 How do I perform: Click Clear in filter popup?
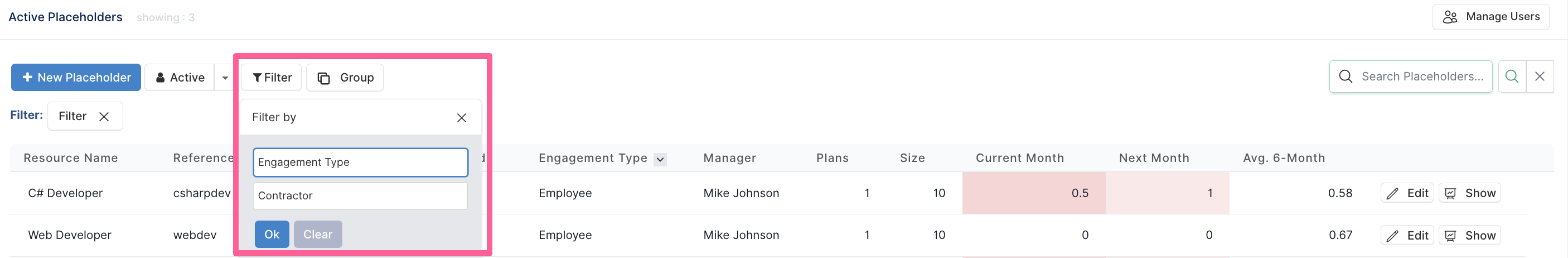coord(318,234)
